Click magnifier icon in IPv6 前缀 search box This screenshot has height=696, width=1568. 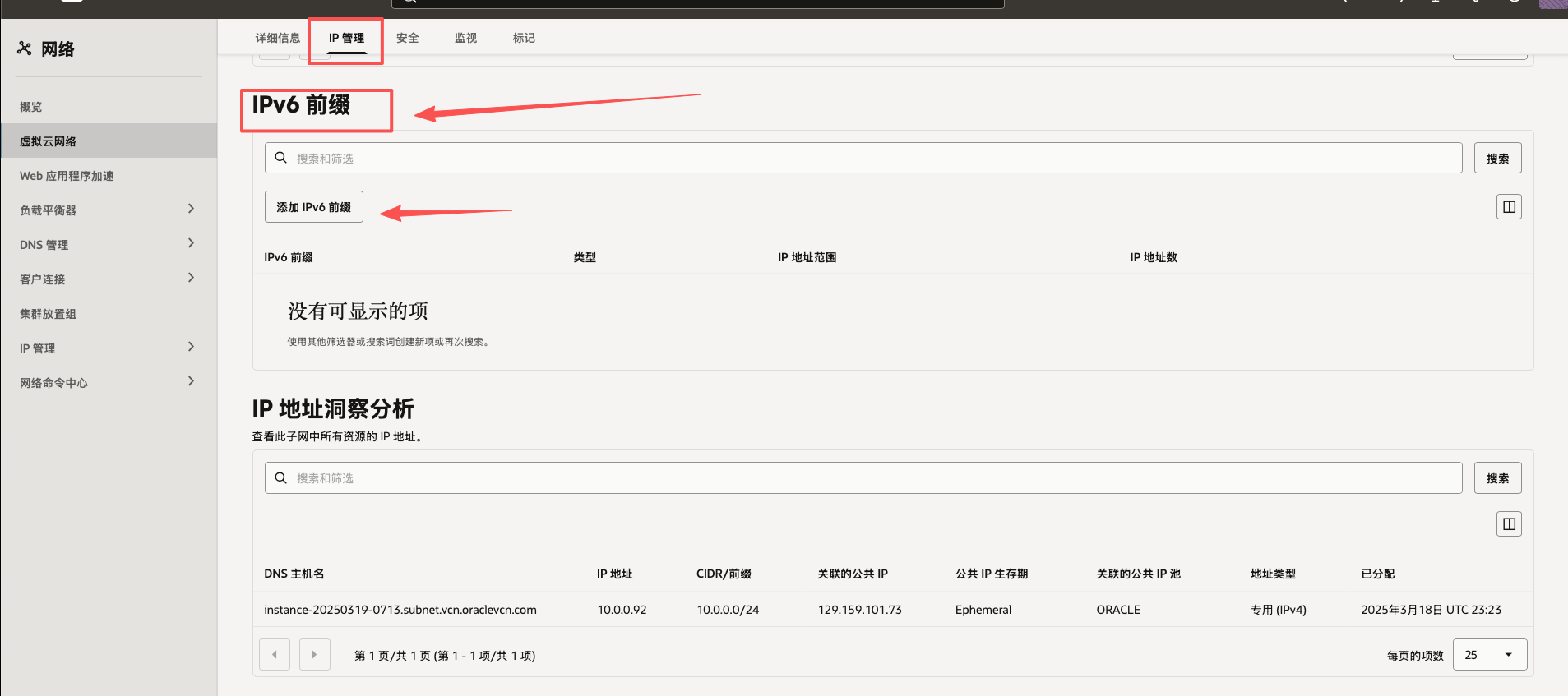tap(281, 158)
